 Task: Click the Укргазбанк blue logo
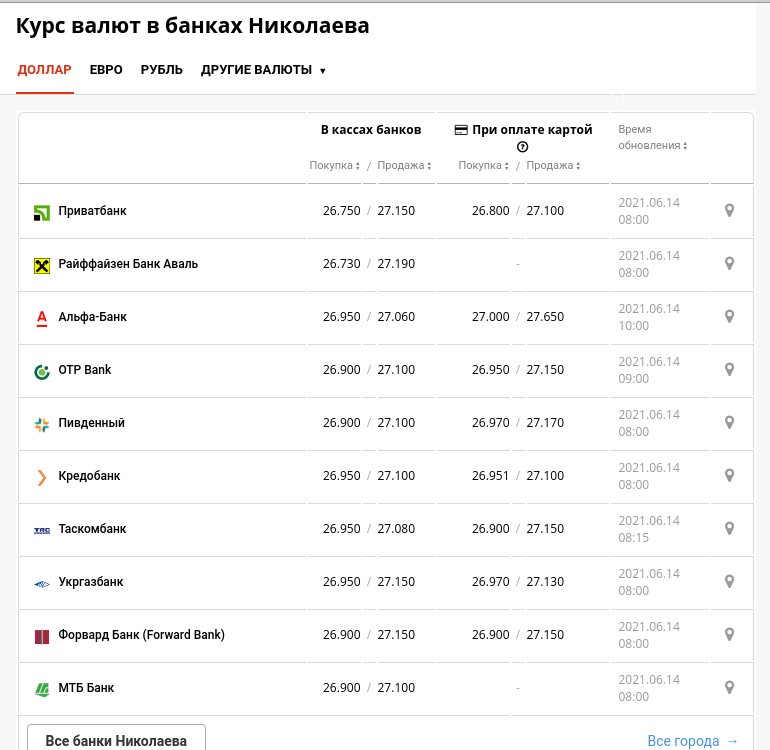pos(42,584)
